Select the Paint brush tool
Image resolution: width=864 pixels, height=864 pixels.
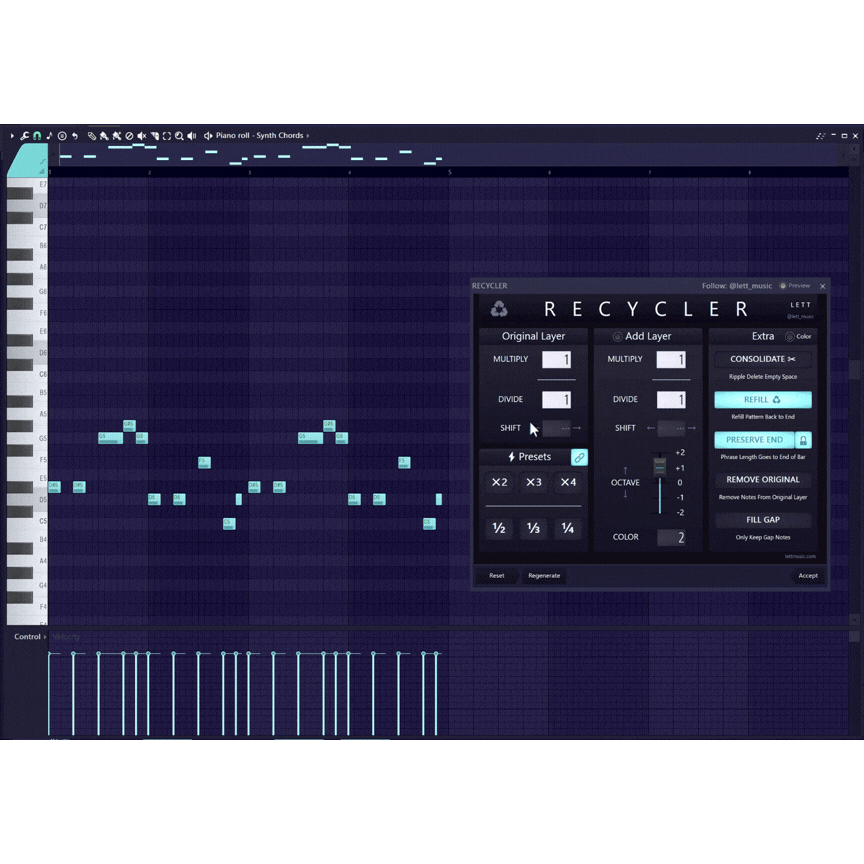tap(104, 136)
